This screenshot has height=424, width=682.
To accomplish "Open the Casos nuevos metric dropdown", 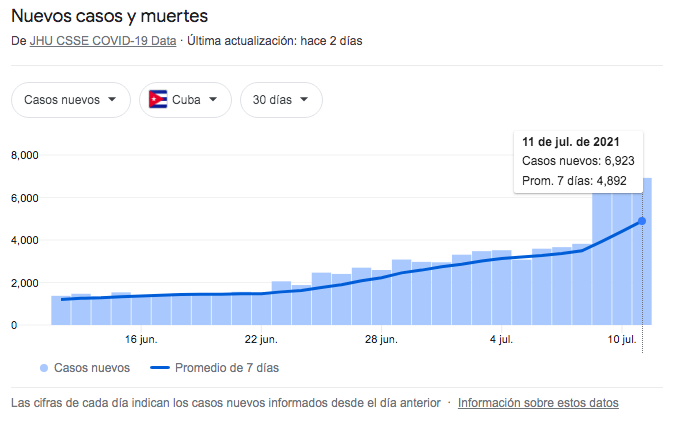I will tap(70, 100).
